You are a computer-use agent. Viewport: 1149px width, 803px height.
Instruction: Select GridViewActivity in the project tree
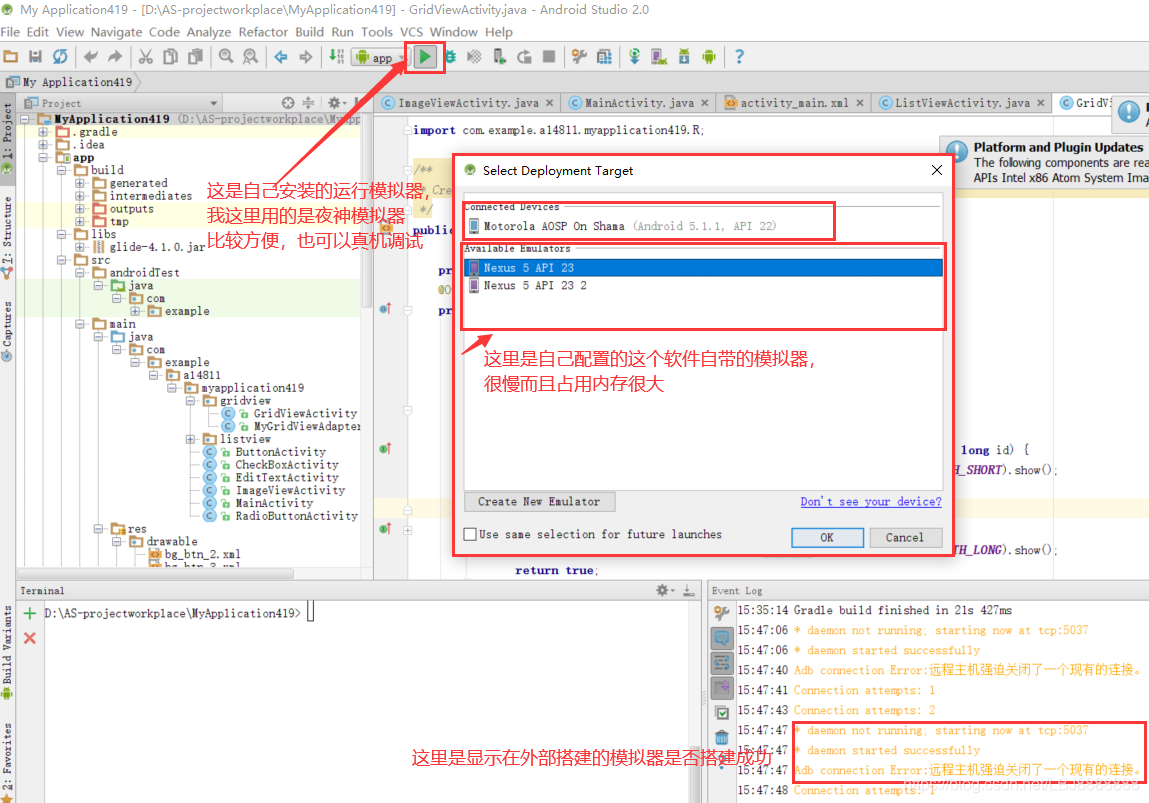tap(305, 413)
